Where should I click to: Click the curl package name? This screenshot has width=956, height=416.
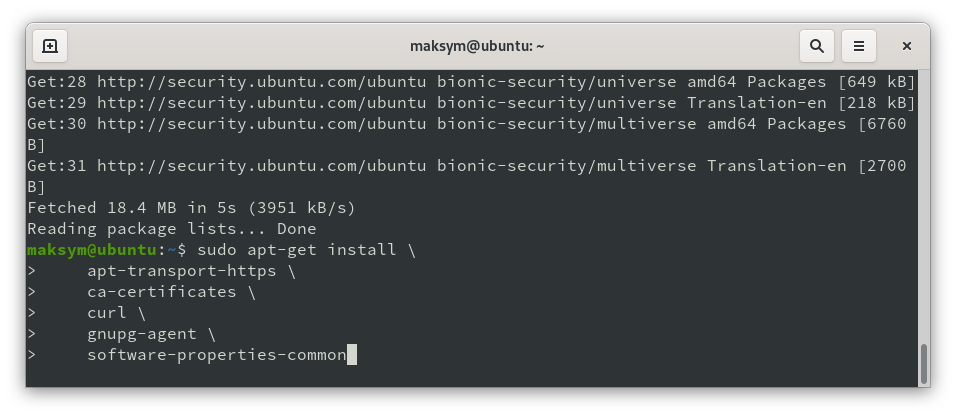coord(107,313)
